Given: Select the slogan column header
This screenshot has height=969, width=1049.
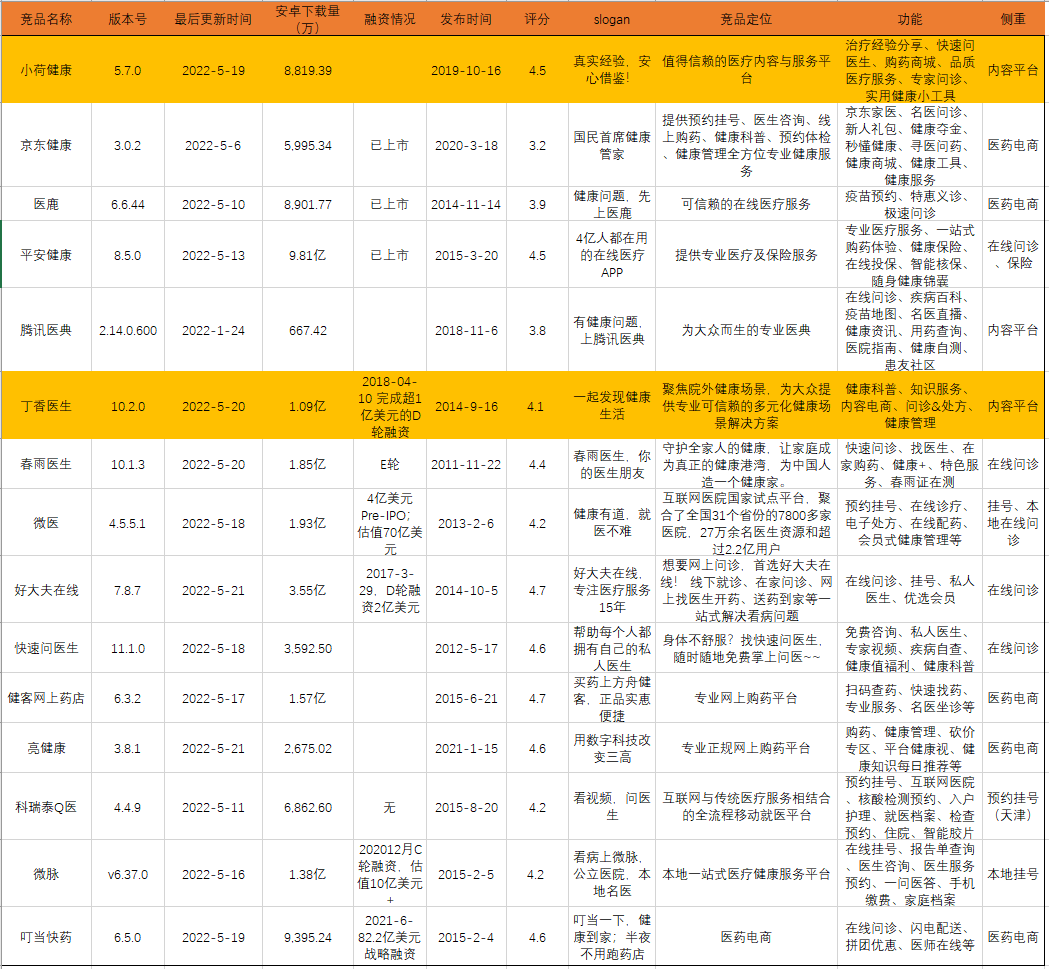Looking at the screenshot, I should coord(611,19).
